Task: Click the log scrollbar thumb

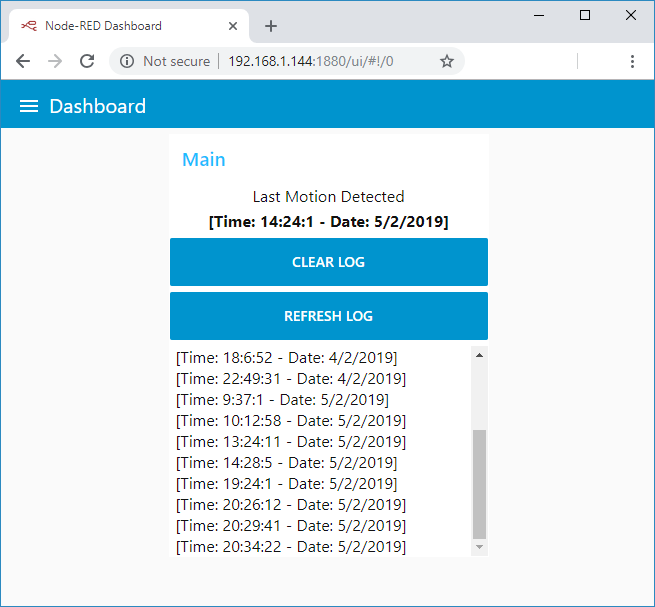Action: (x=480, y=484)
